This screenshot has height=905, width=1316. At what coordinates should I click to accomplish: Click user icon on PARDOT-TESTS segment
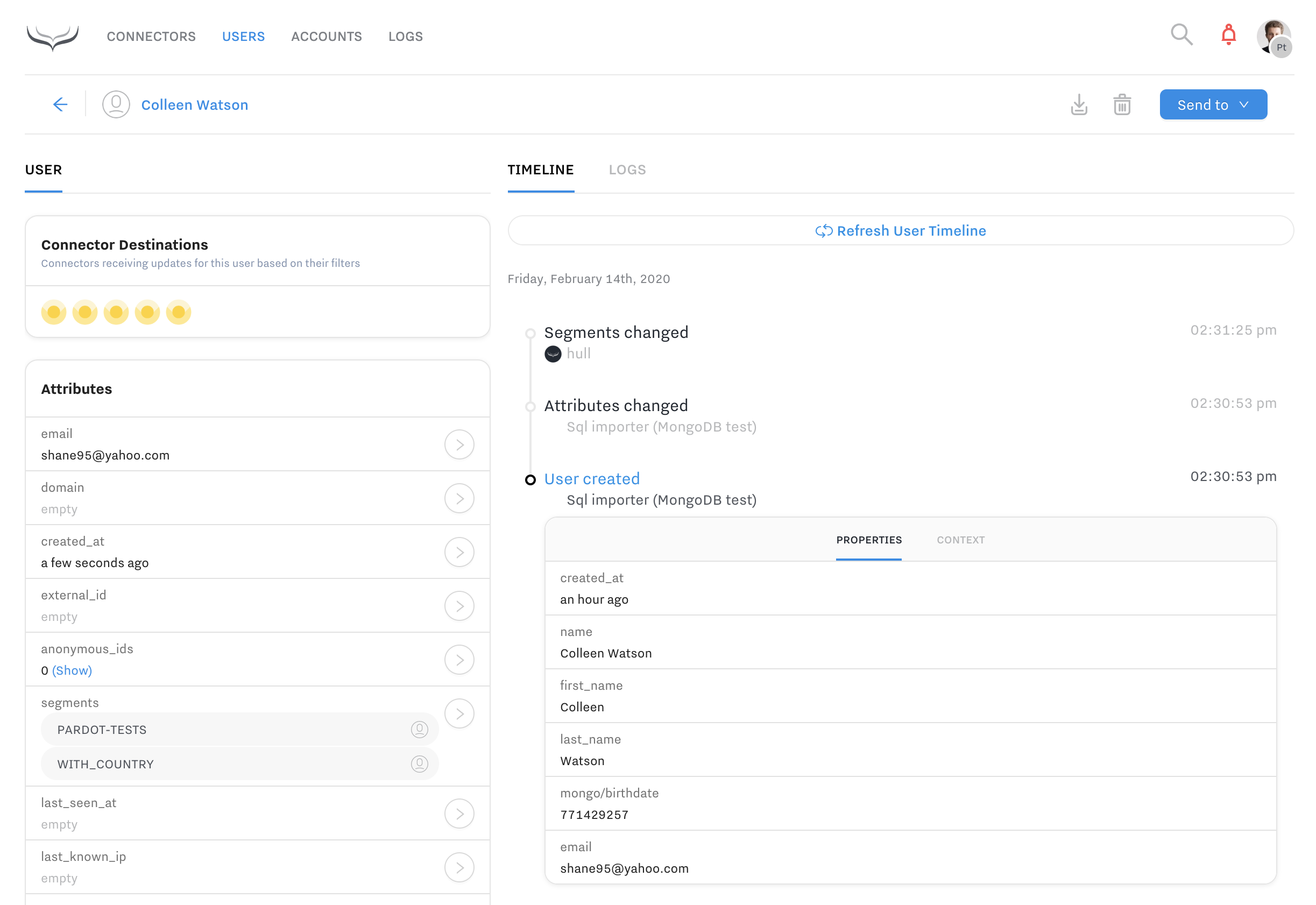pos(419,729)
